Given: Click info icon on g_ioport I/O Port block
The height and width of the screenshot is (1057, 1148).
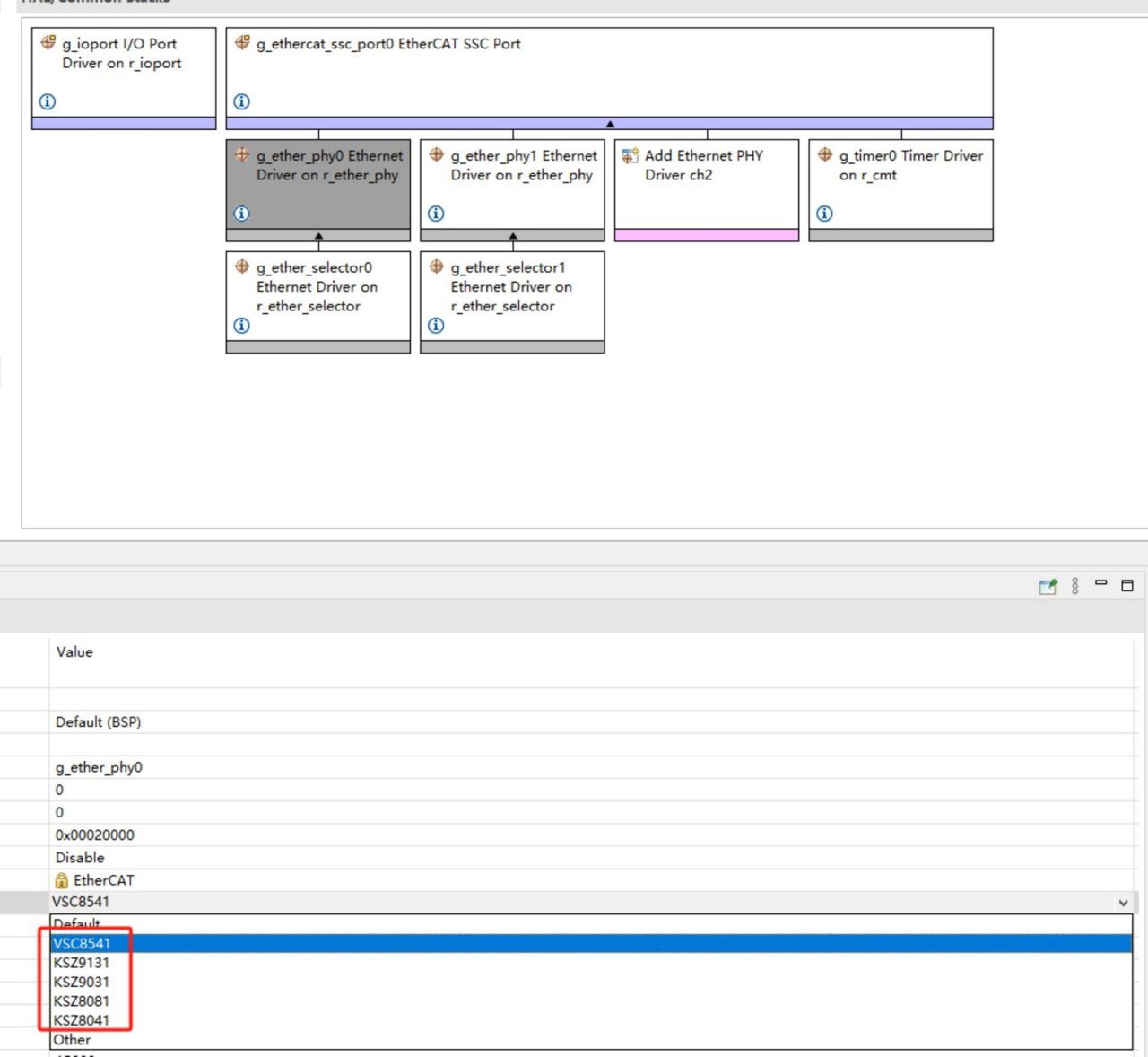Looking at the screenshot, I should click(x=48, y=101).
